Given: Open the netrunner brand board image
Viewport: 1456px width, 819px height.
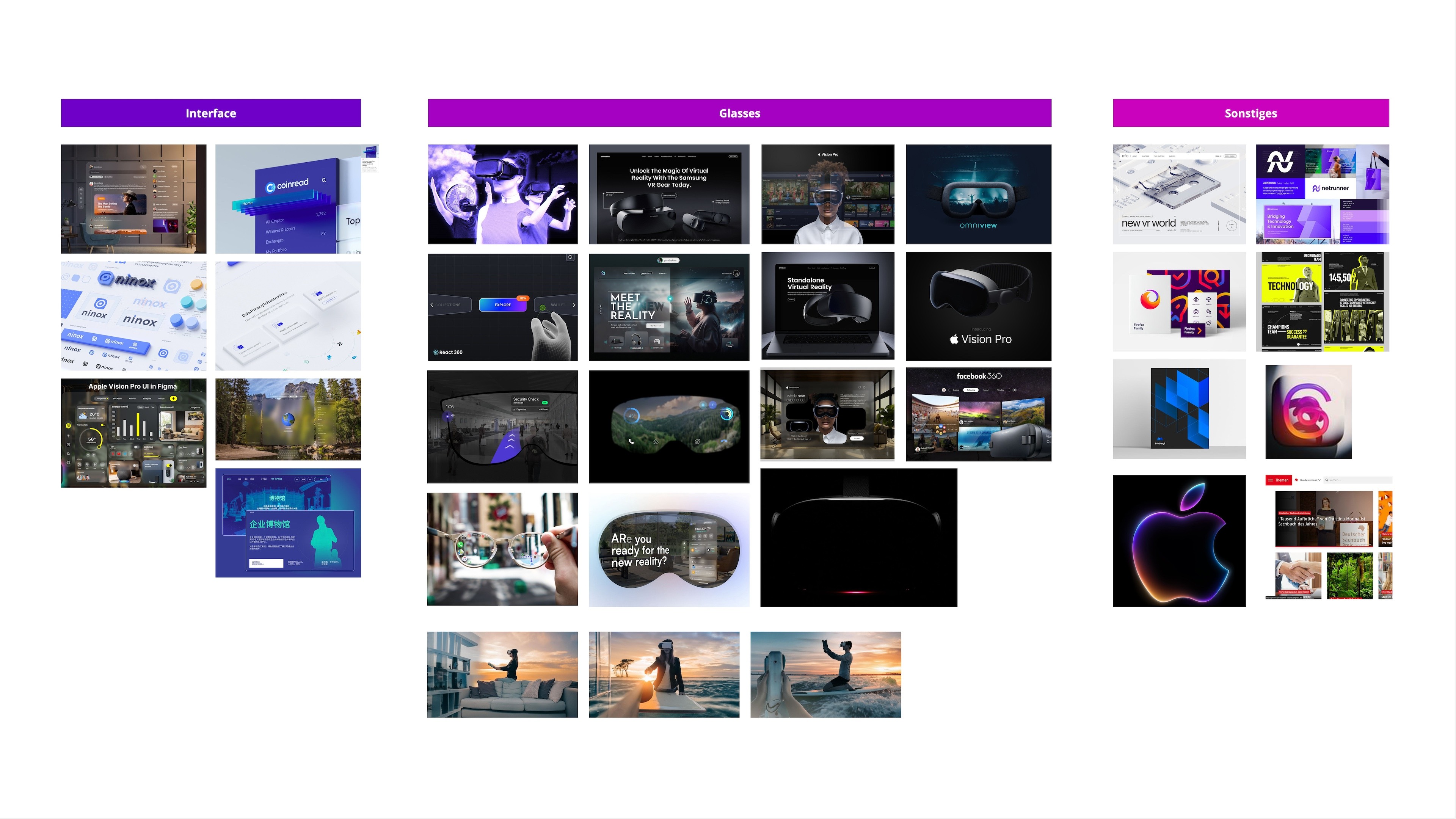Looking at the screenshot, I should [1321, 195].
